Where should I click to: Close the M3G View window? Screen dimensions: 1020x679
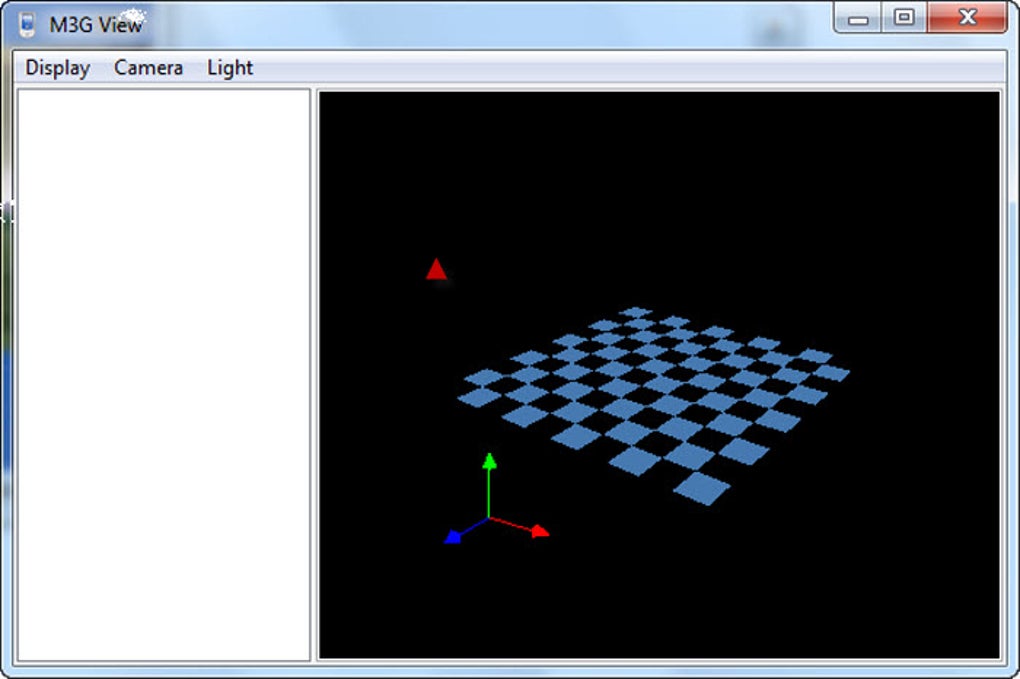(x=967, y=18)
